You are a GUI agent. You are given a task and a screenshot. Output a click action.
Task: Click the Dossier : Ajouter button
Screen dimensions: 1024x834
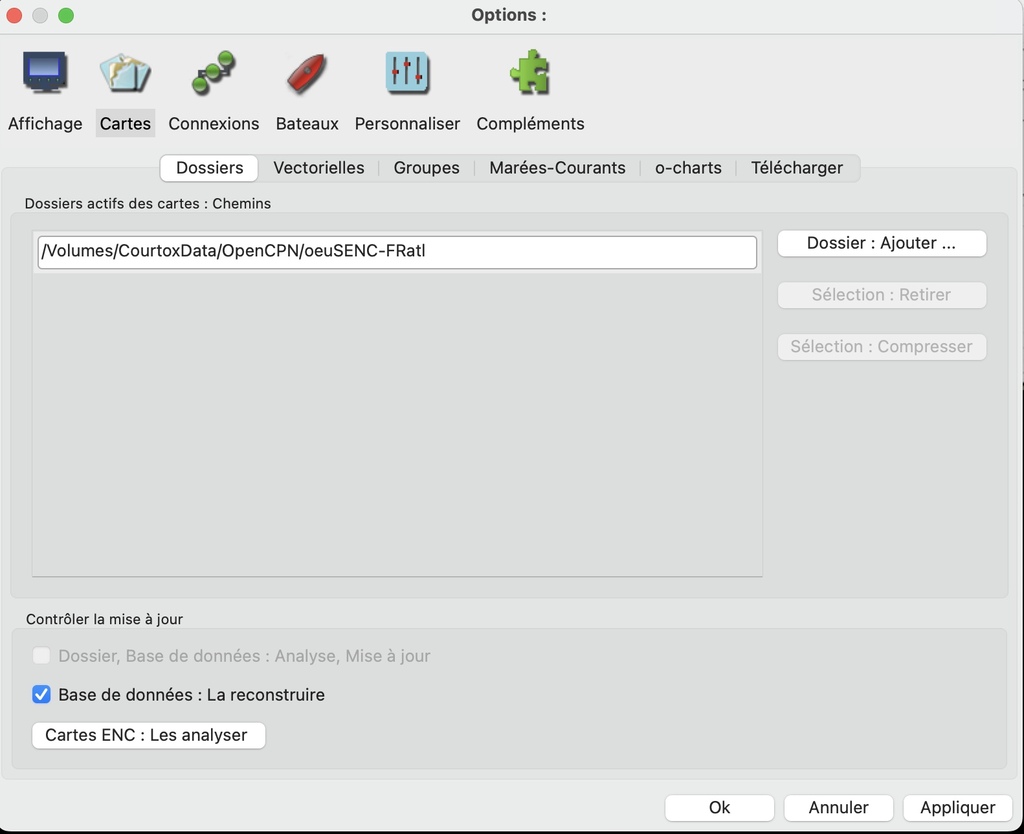pyautogui.click(x=881, y=243)
